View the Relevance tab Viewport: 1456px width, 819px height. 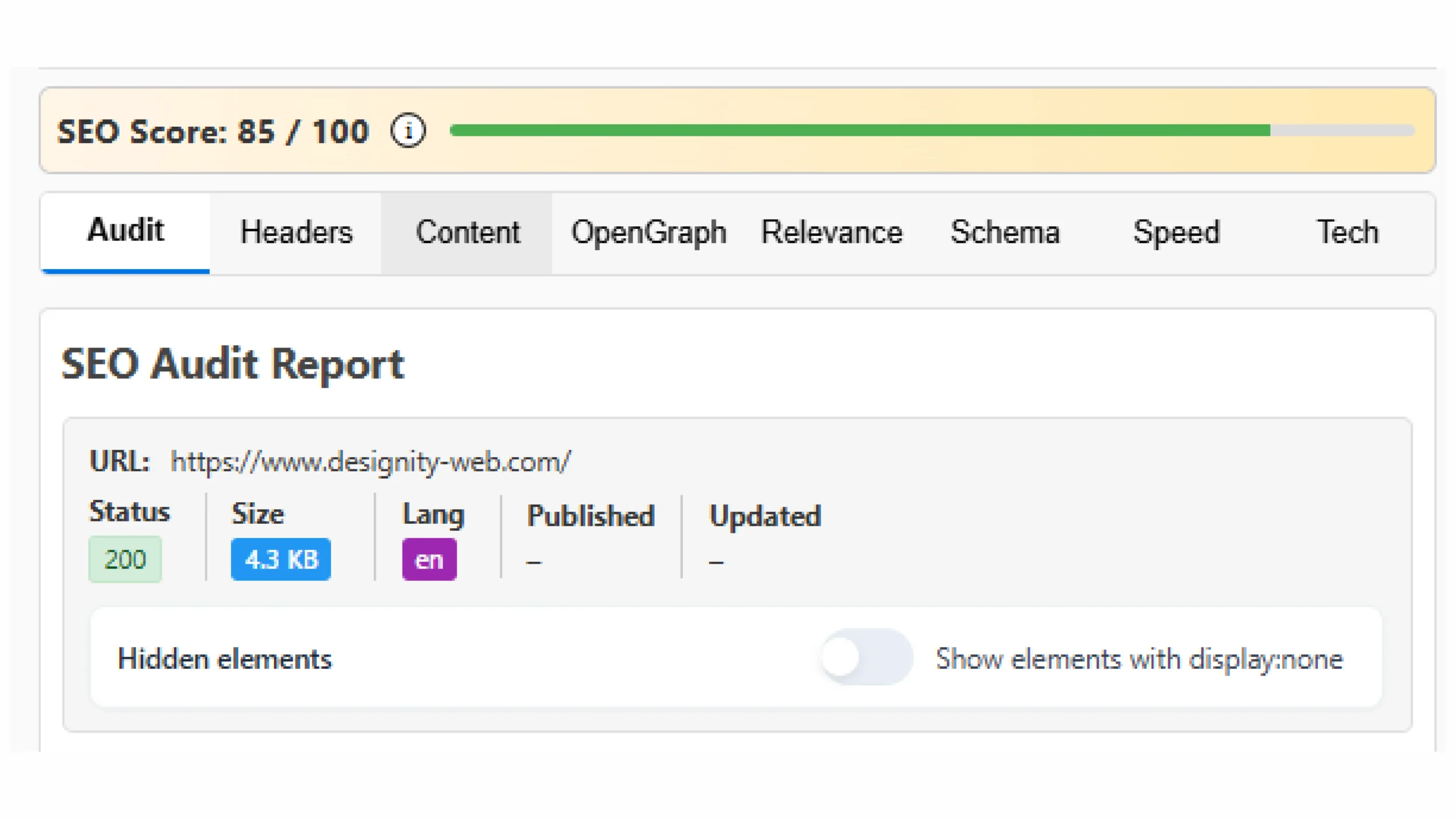click(x=831, y=232)
